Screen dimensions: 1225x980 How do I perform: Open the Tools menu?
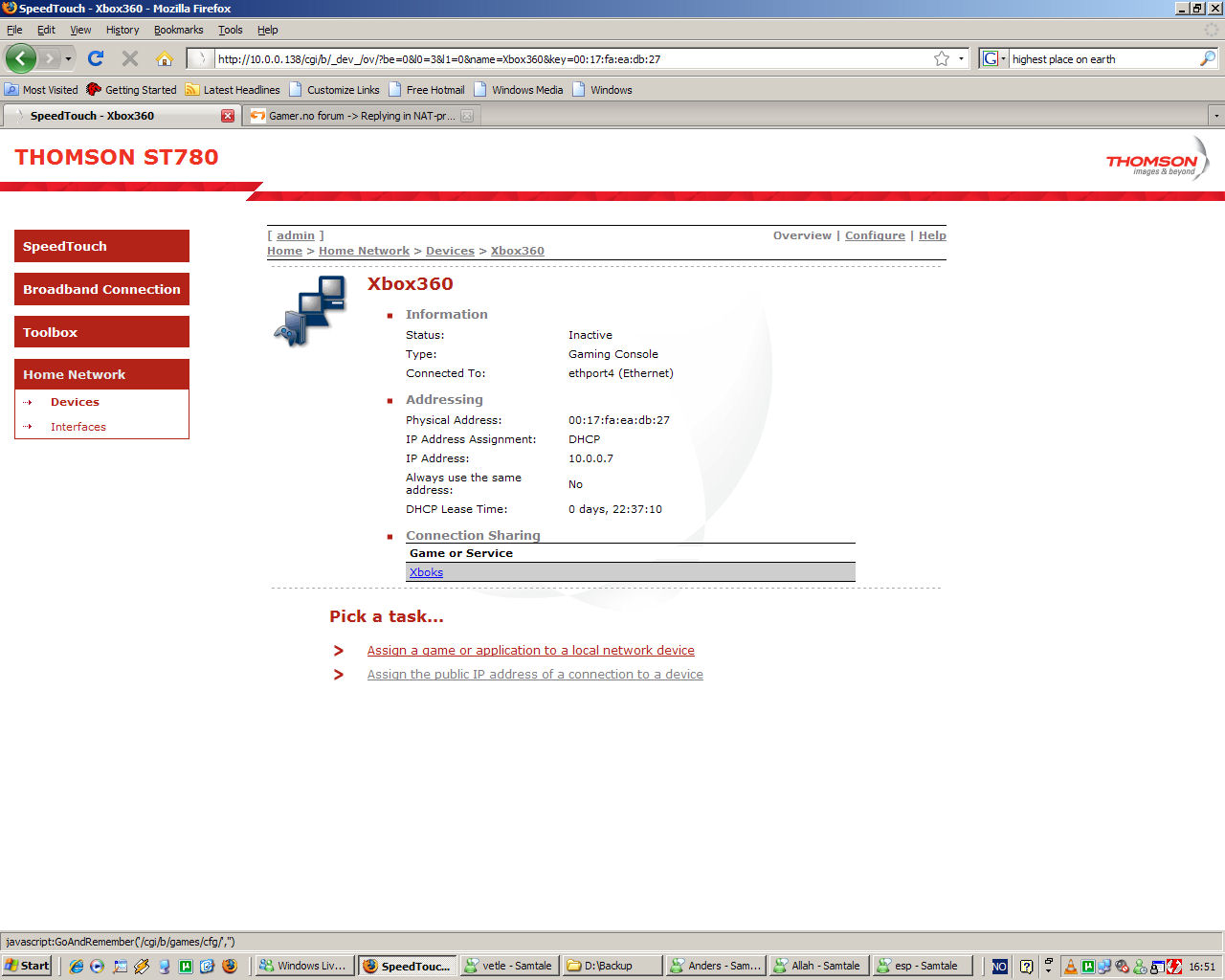(230, 30)
